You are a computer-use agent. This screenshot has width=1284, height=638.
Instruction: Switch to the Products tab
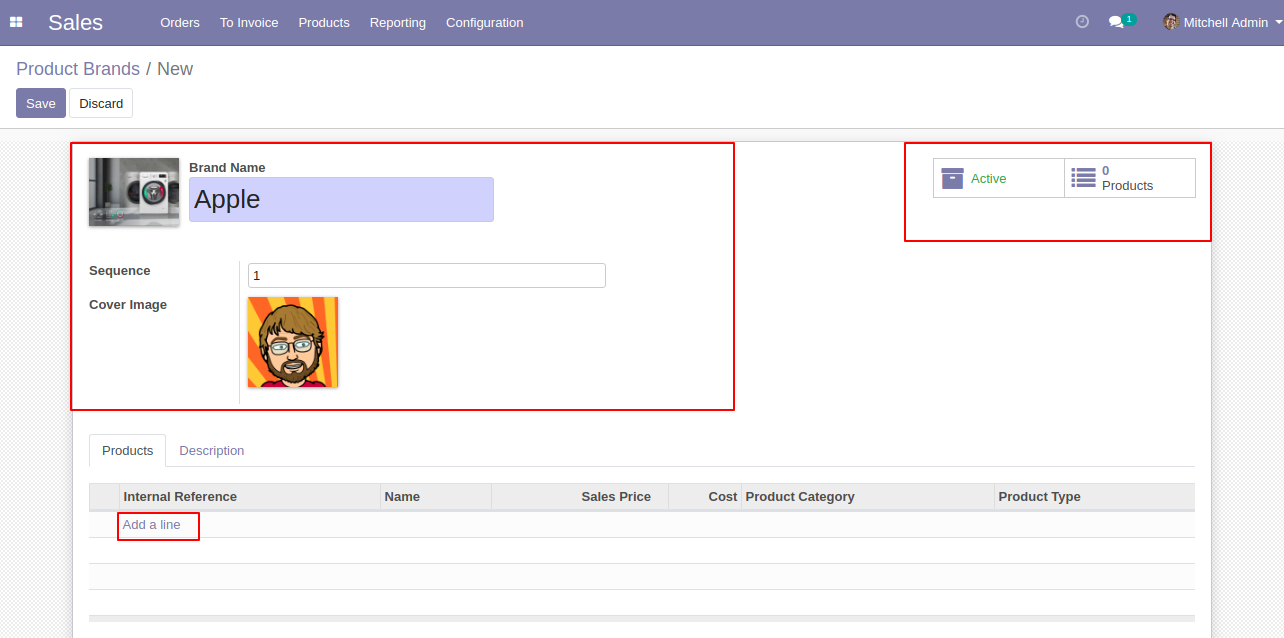tap(128, 451)
